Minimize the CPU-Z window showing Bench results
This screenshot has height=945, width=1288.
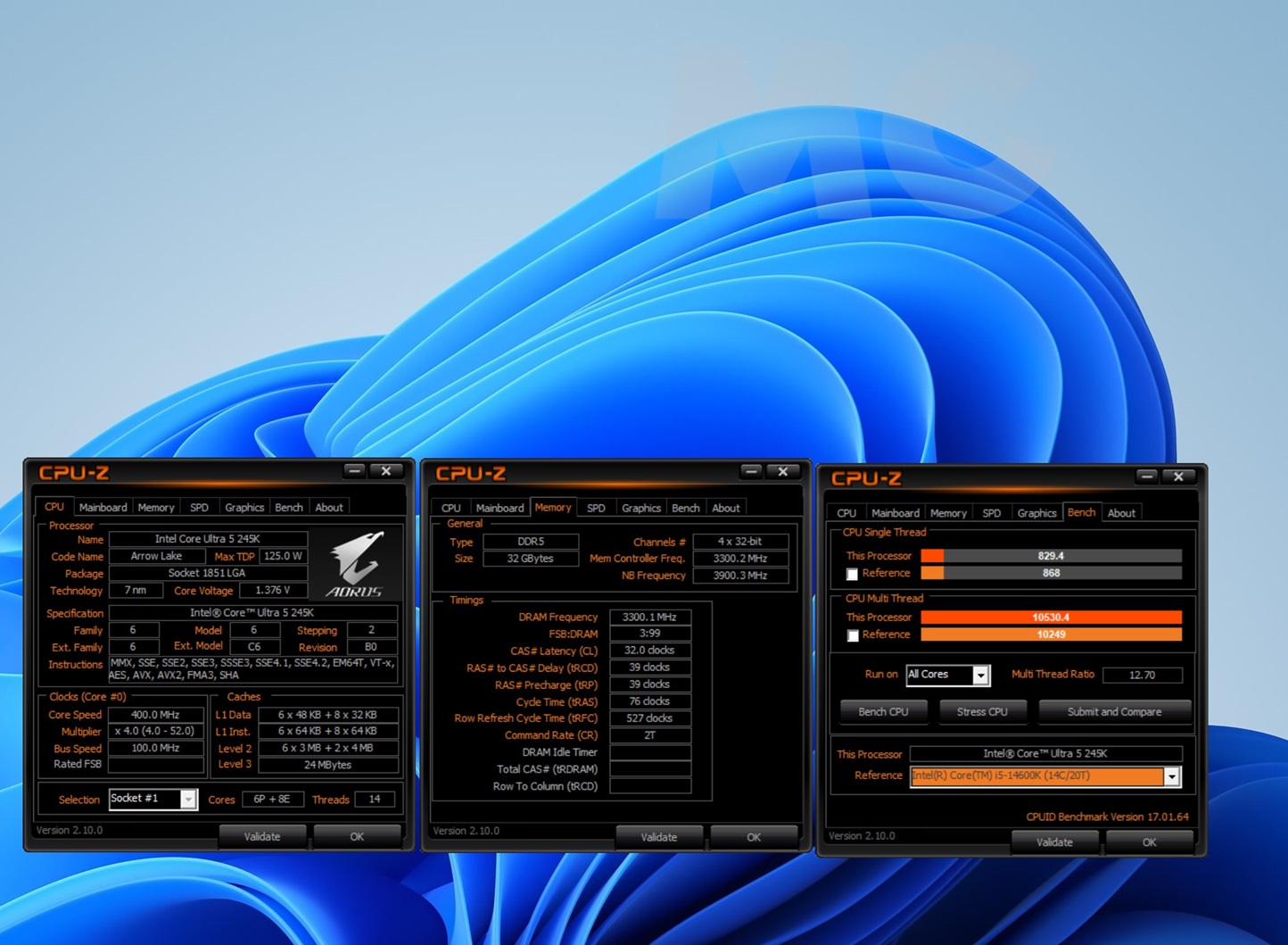pyautogui.click(x=1147, y=477)
